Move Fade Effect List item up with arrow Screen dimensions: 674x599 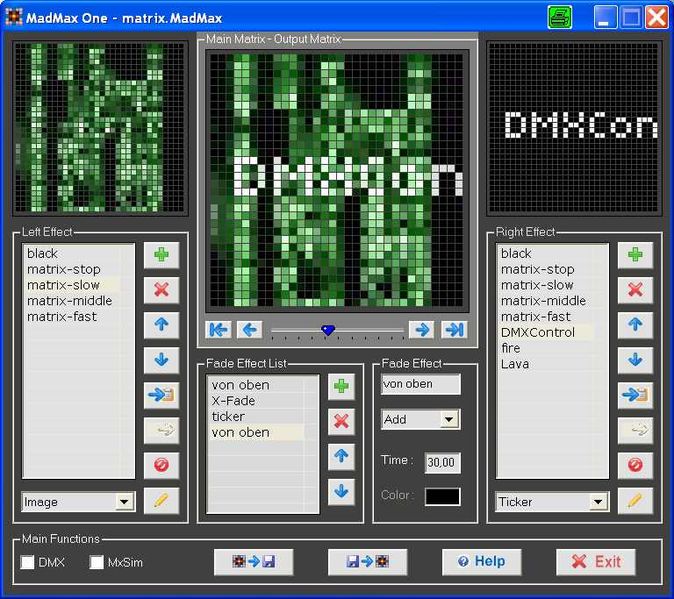[342, 456]
